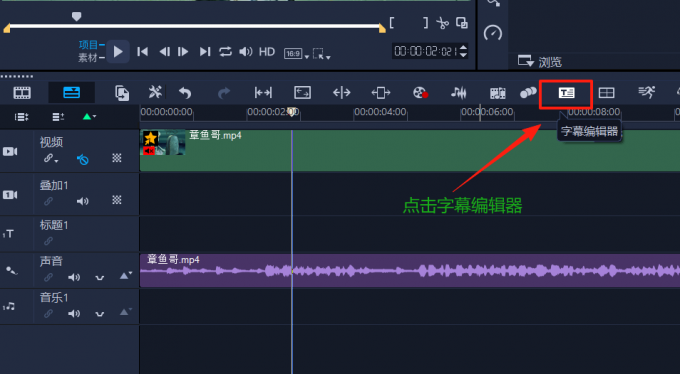The width and height of the screenshot is (680, 374).
Task: Jump to the start of project
Action: [x=142, y=52]
